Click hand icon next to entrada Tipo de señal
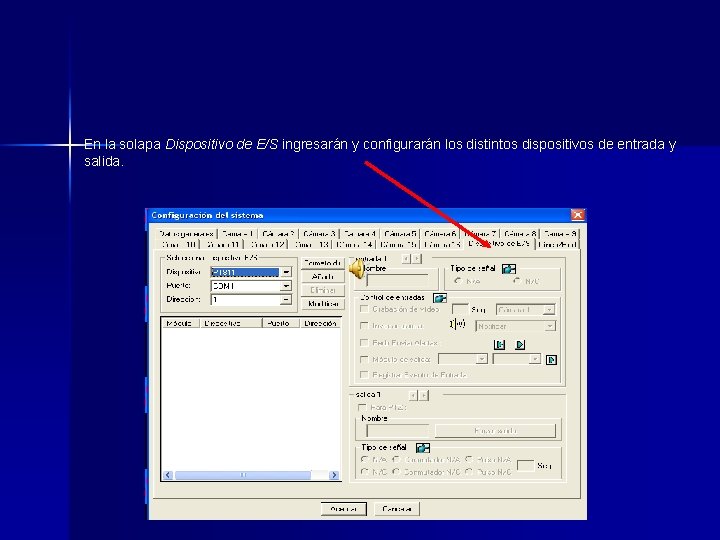 tap(509, 269)
